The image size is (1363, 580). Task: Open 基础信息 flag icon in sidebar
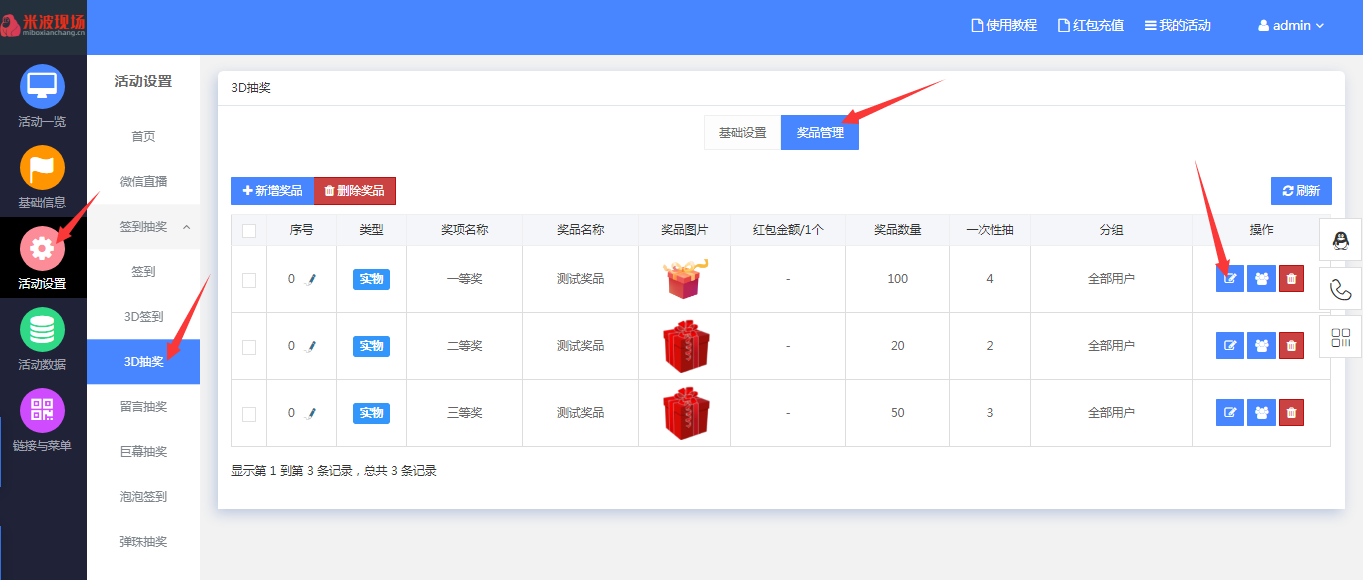click(42, 168)
